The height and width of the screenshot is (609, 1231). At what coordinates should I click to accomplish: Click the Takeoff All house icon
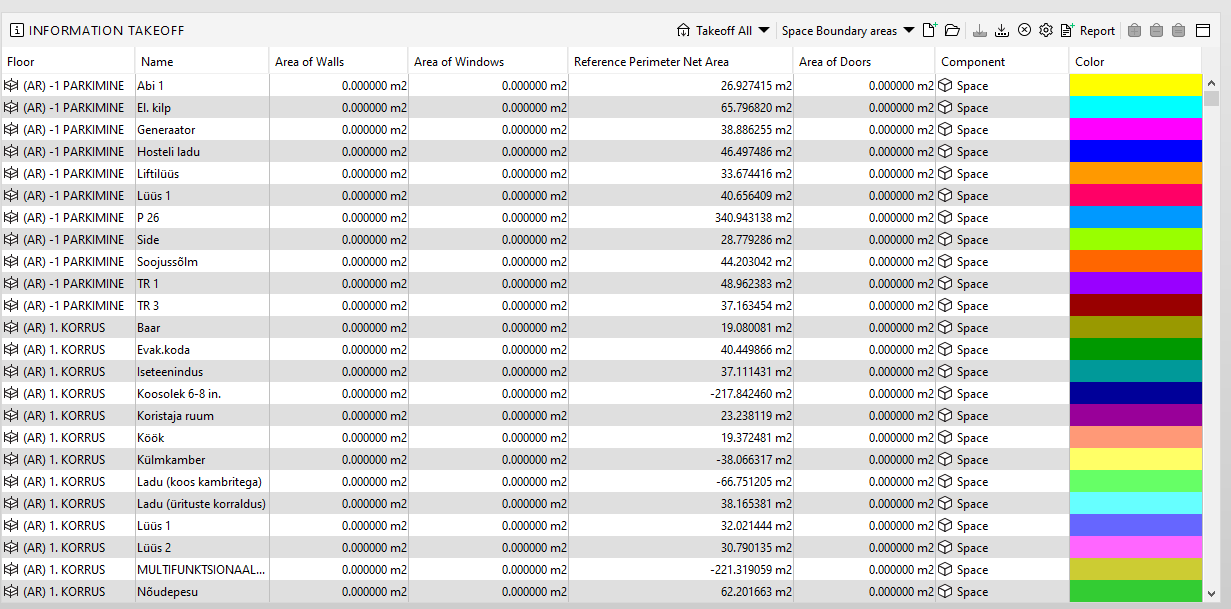pos(684,30)
